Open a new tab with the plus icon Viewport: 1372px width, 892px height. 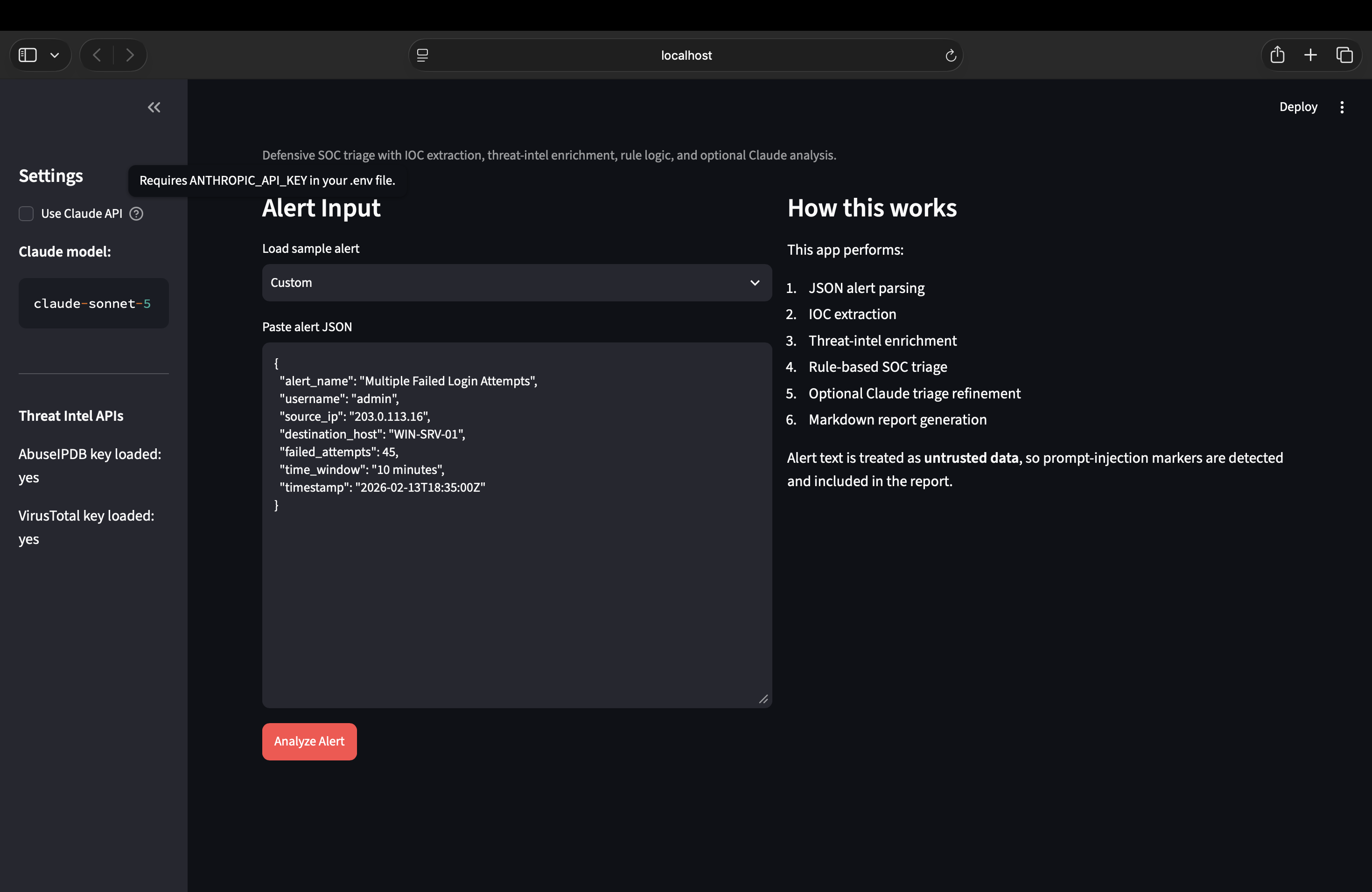(x=1310, y=56)
